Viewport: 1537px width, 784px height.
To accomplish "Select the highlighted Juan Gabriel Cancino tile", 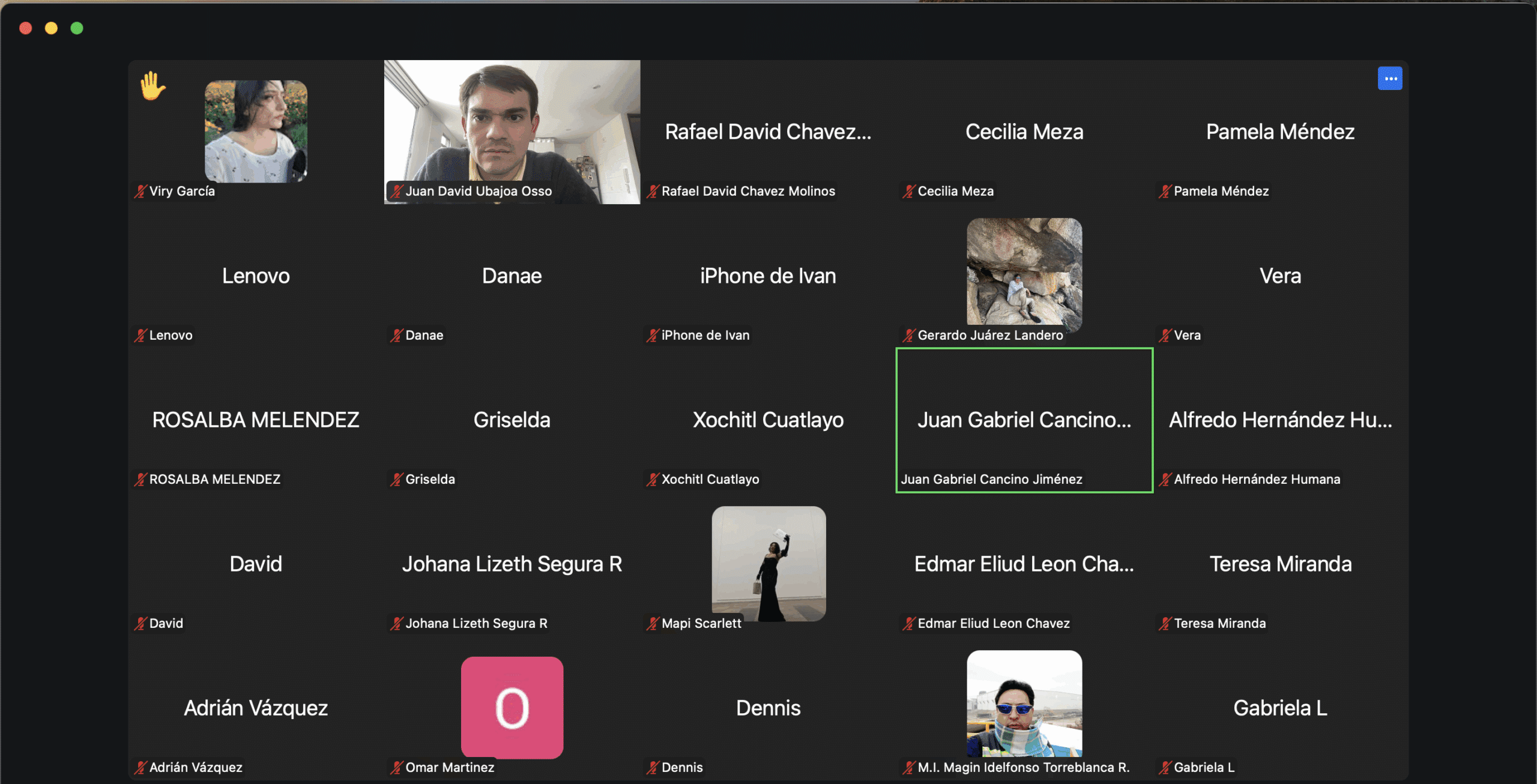I will click(1024, 420).
